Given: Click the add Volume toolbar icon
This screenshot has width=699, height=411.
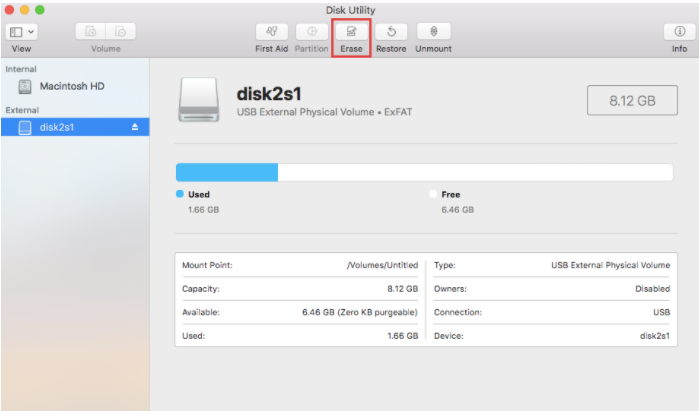Looking at the screenshot, I should pyautogui.click(x=90, y=32).
